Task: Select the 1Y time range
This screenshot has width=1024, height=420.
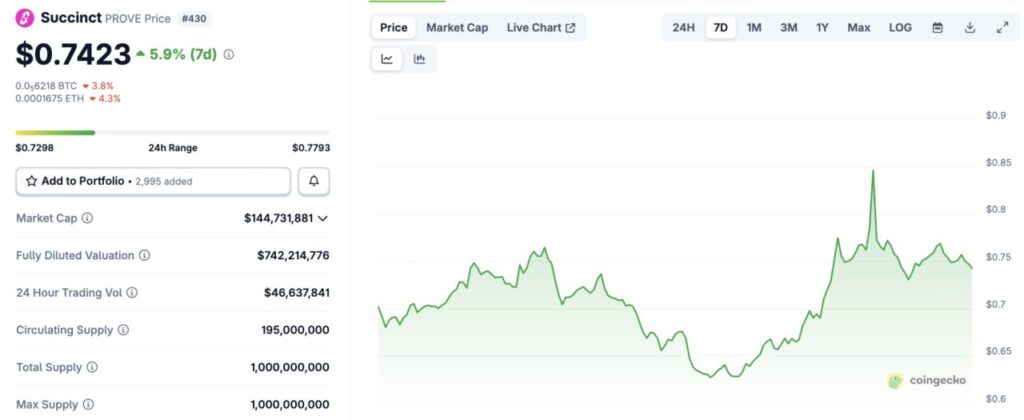Action: point(822,28)
